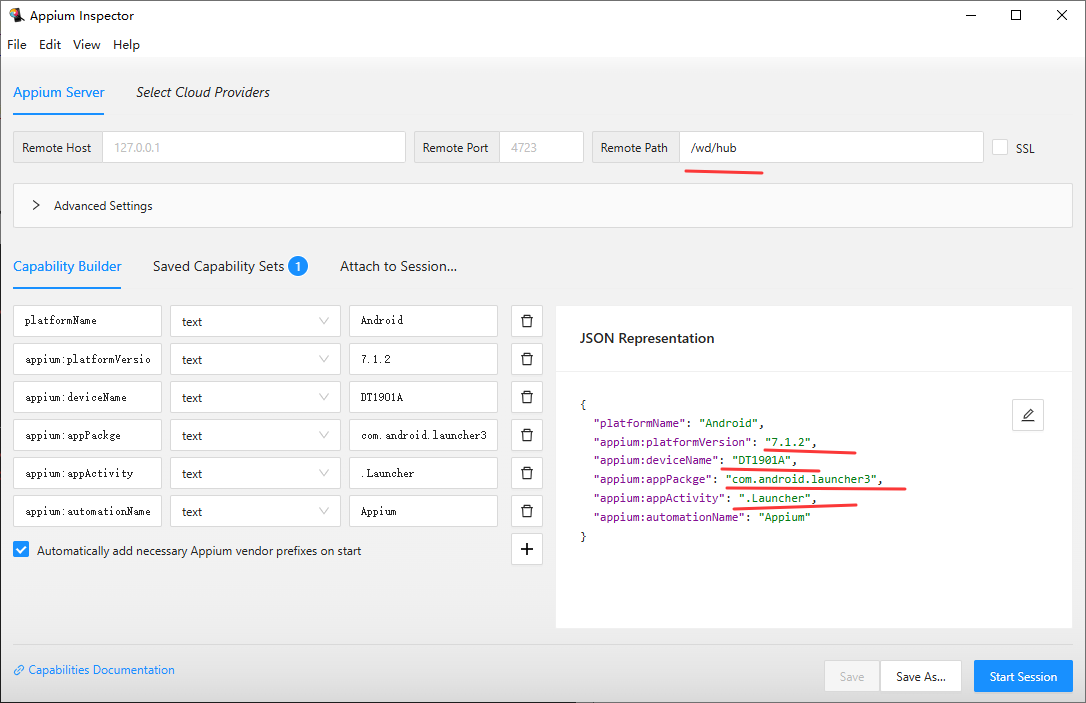Delete the appium:appActivity capability row
Image resolution: width=1086 pixels, height=703 pixels.
526,473
